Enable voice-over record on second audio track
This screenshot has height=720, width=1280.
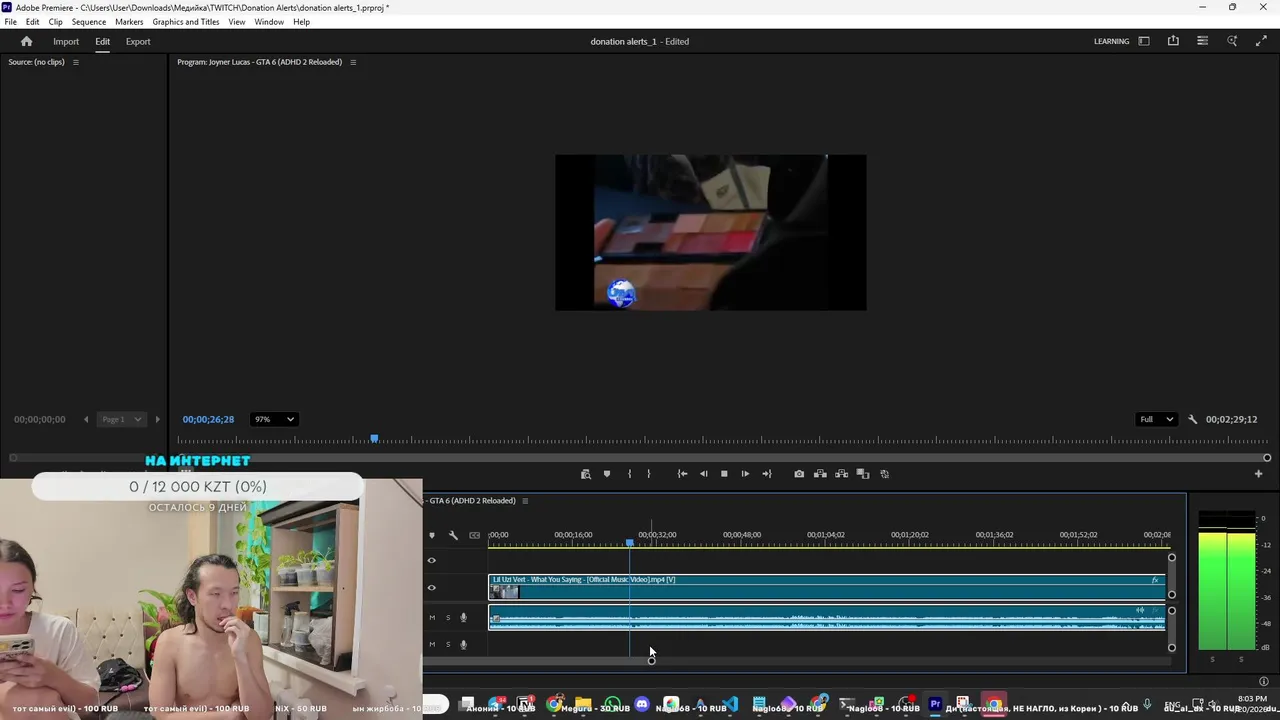(463, 645)
